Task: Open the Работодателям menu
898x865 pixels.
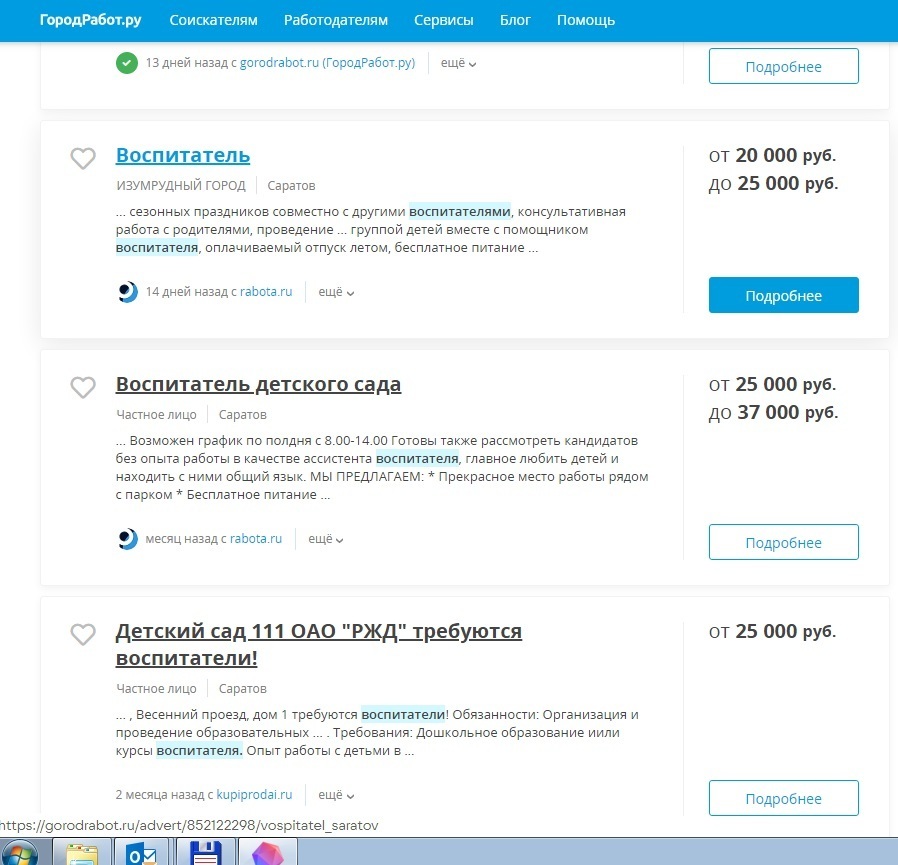Action: pyautogui.click(x=336, y=20)
